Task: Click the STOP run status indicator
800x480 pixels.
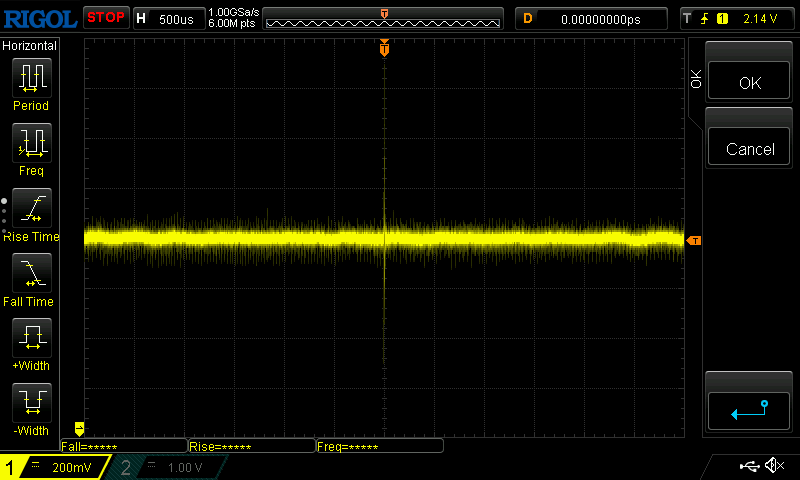Action: [106, 17]
